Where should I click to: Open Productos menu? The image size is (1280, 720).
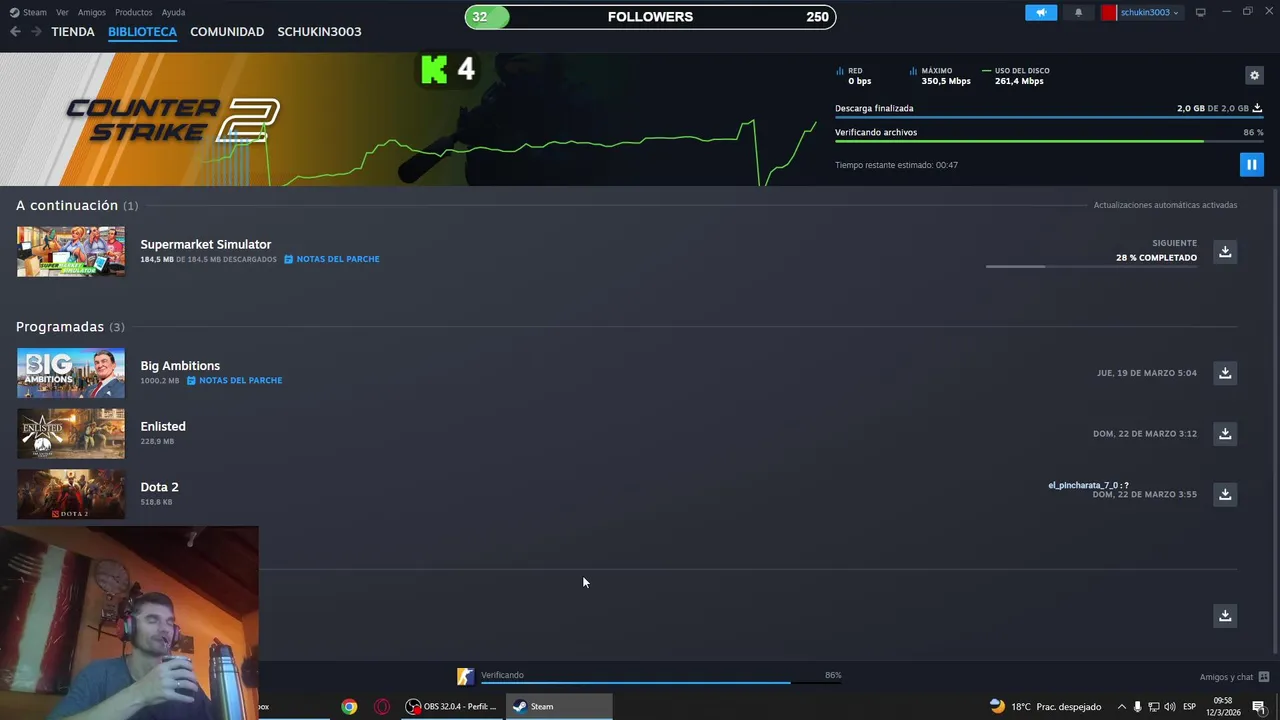(134, 13)
